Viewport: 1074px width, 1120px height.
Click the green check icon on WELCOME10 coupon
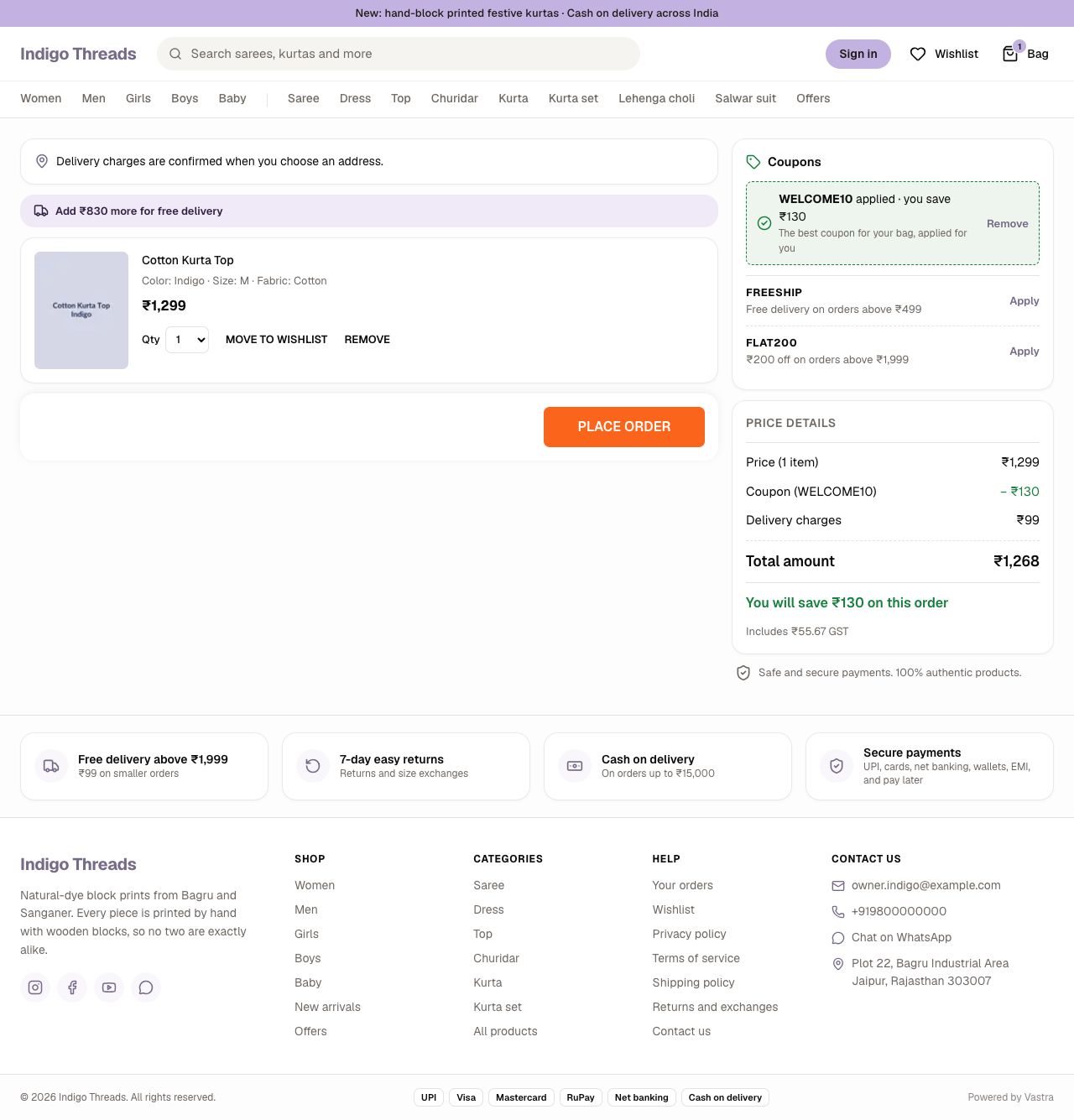pos(764,223)
